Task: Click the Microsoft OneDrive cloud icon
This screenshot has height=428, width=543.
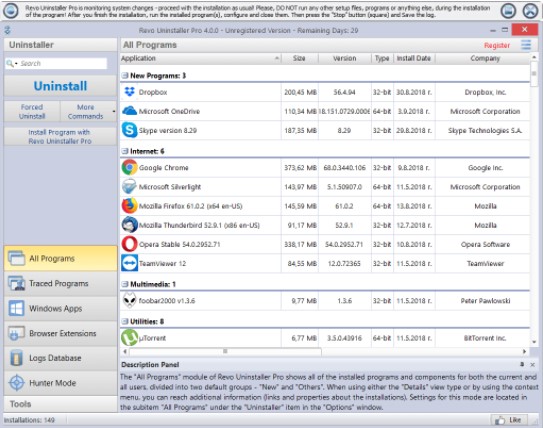Action: [130, 111]
